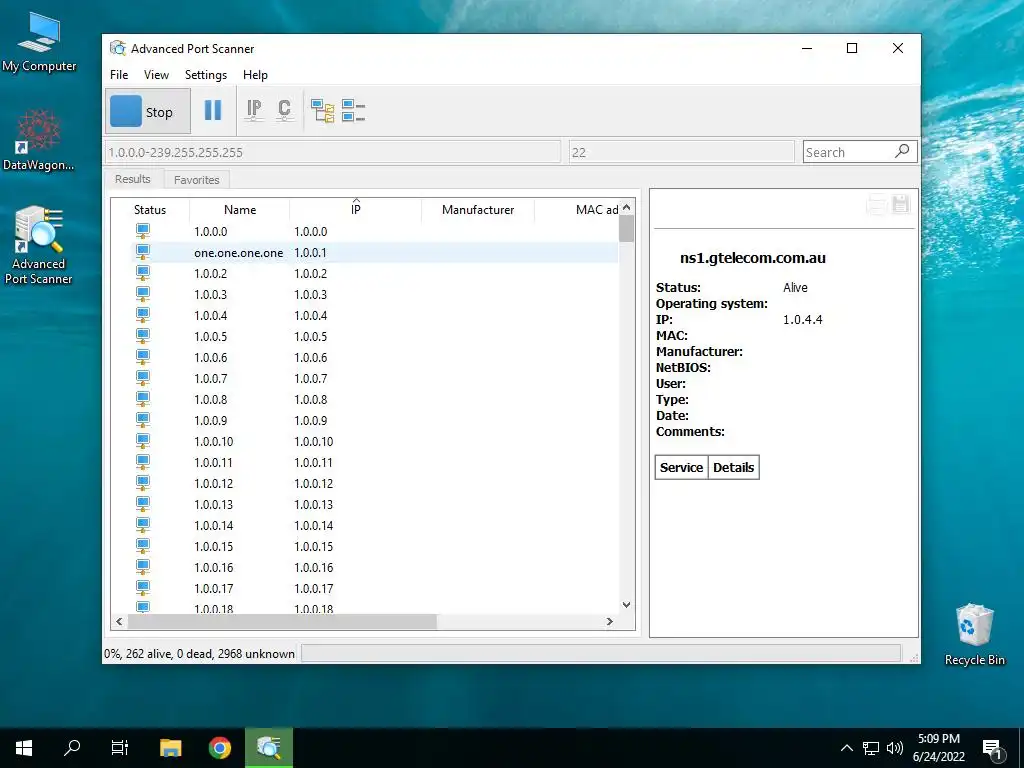Sort by the Manufacturer column header
The image size is (1024, 768).
tap(477, 210)
